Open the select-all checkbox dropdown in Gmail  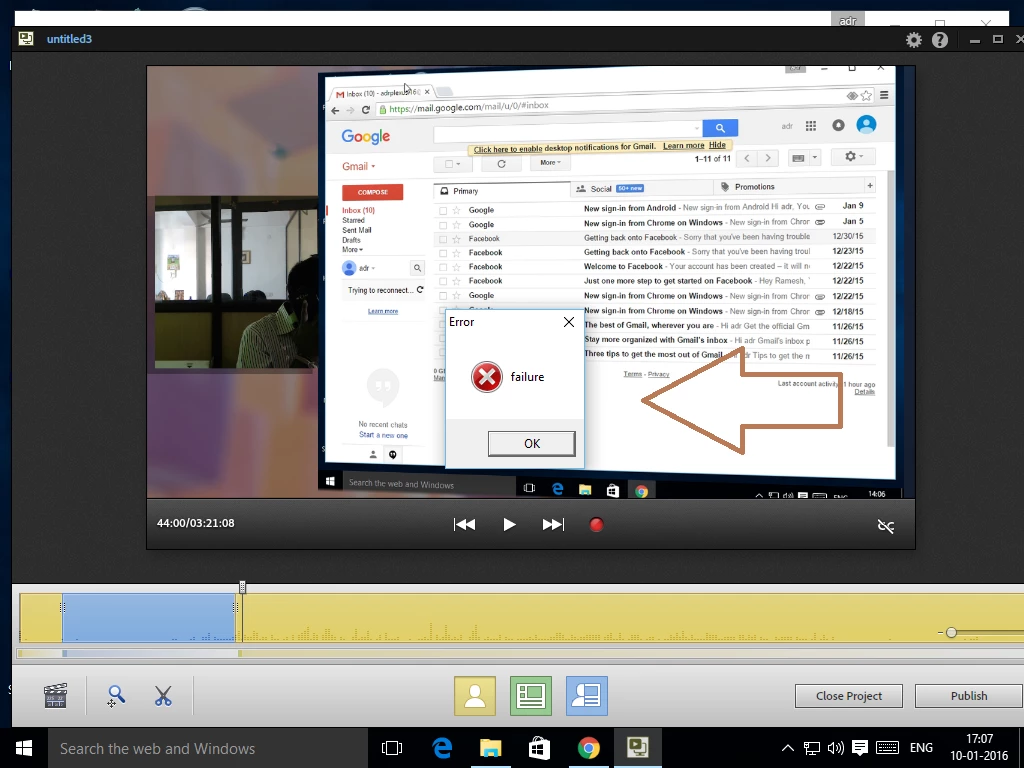(x=453, y=164)
